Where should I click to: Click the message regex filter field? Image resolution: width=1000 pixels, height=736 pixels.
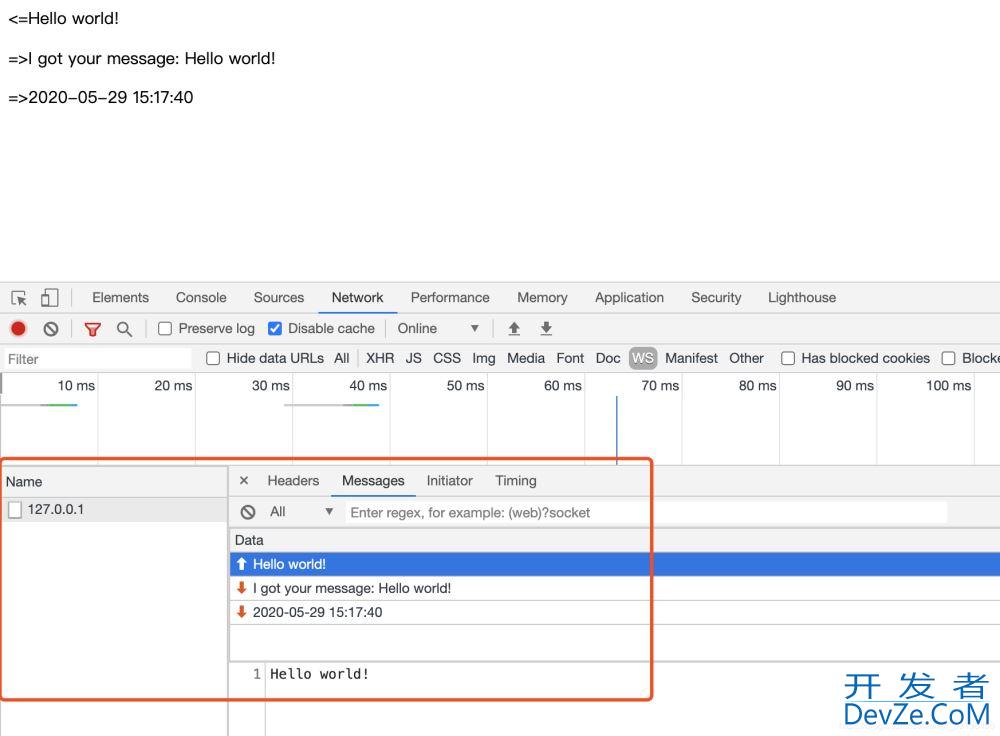coord(646,512)
